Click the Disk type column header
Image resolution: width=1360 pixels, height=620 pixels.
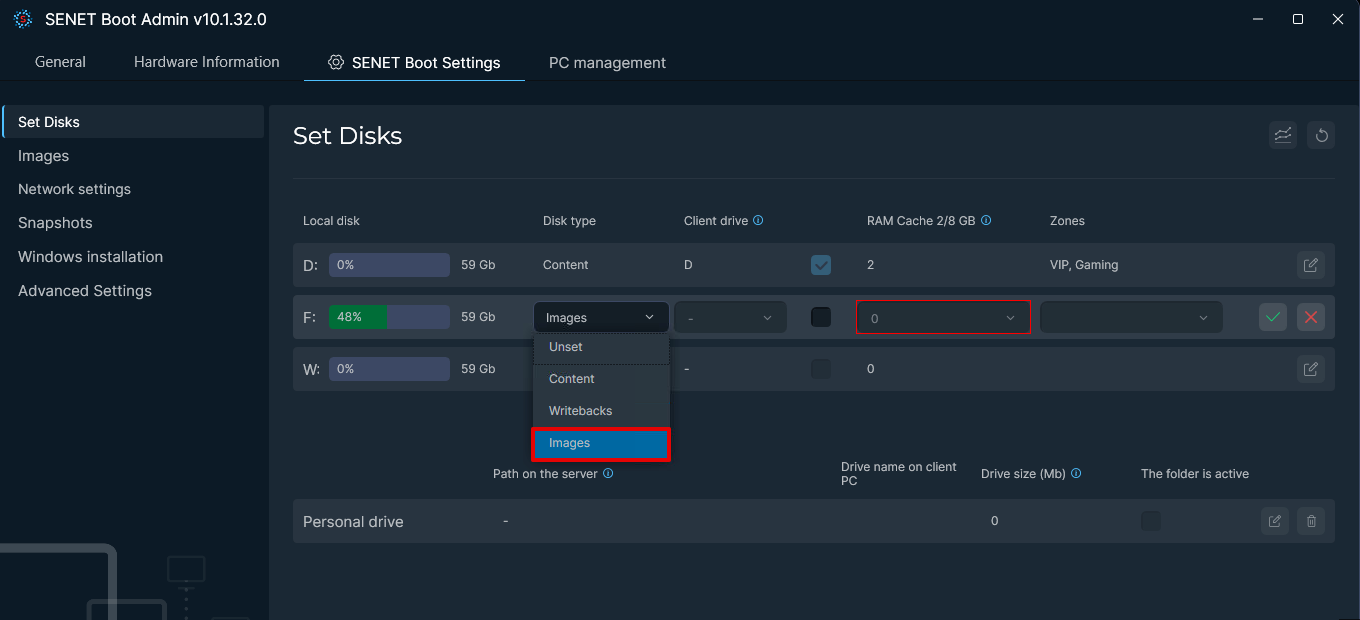click(569, 221)
